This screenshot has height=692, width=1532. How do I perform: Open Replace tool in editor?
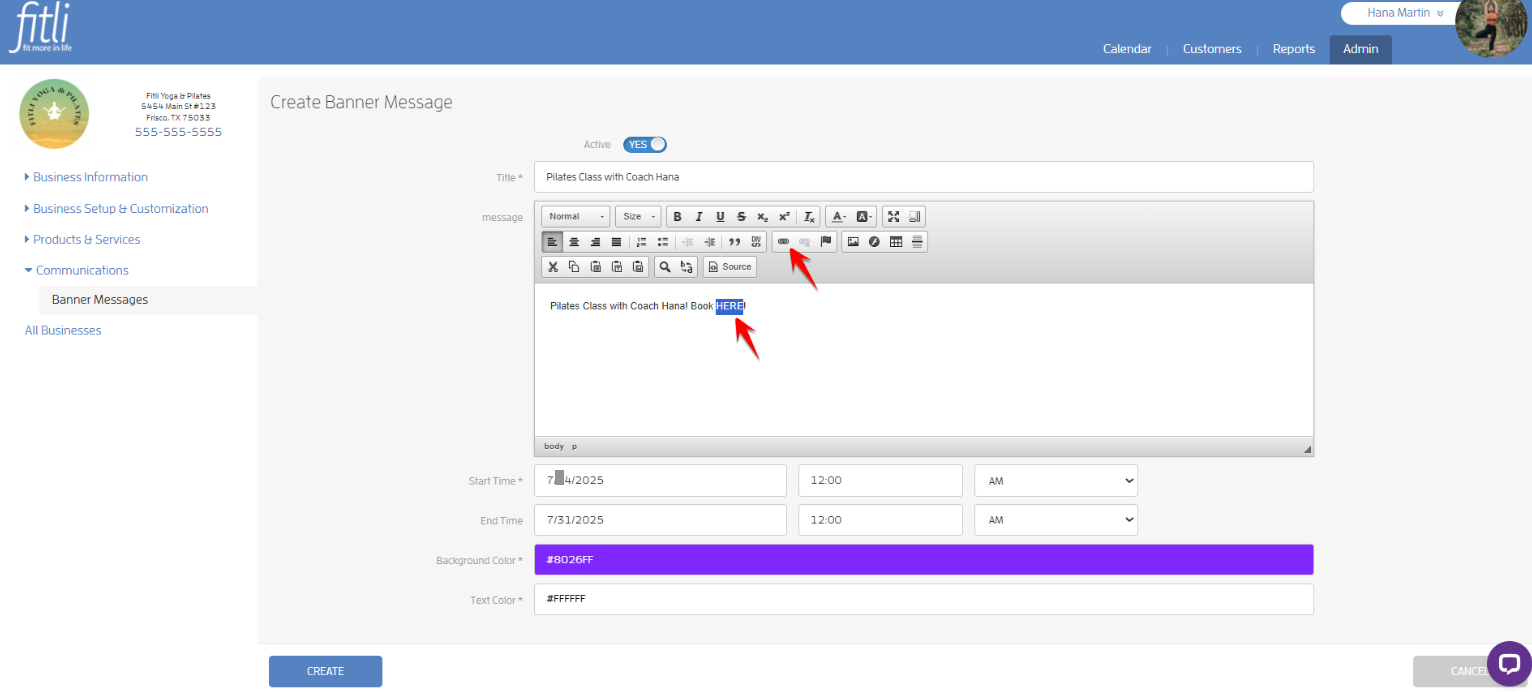686,267
